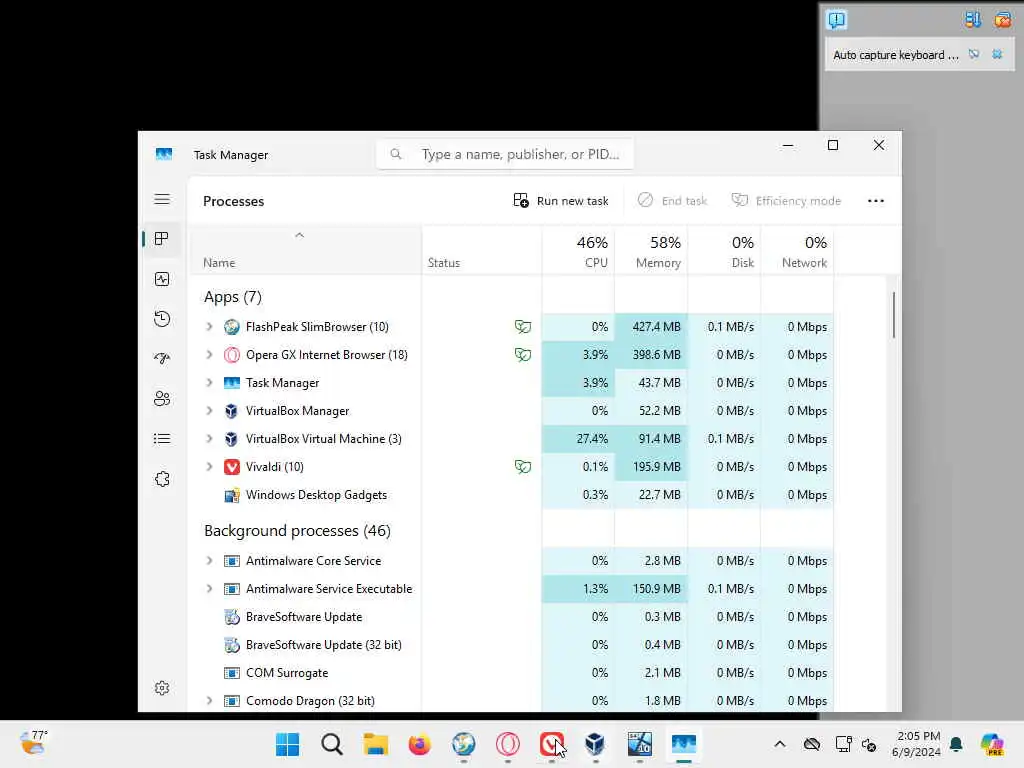The image size is (1024, 768).
Task: Click Background processes (46) heading
Action: pos(297,531)
